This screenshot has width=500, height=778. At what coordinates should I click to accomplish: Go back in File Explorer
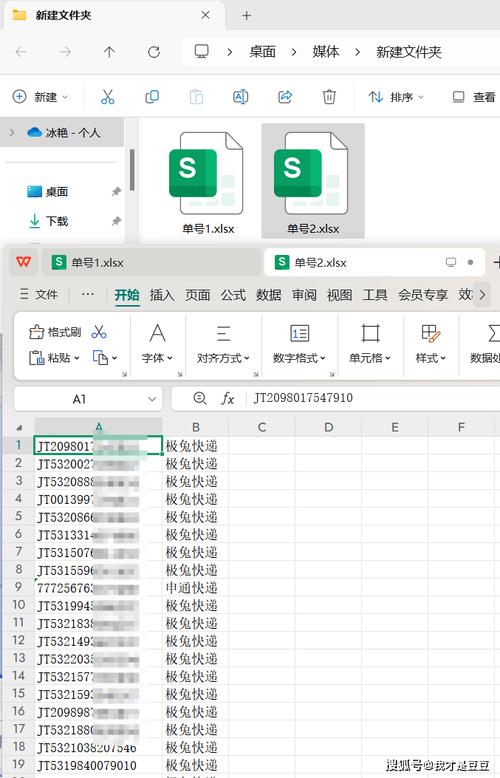tap(21, 52)
